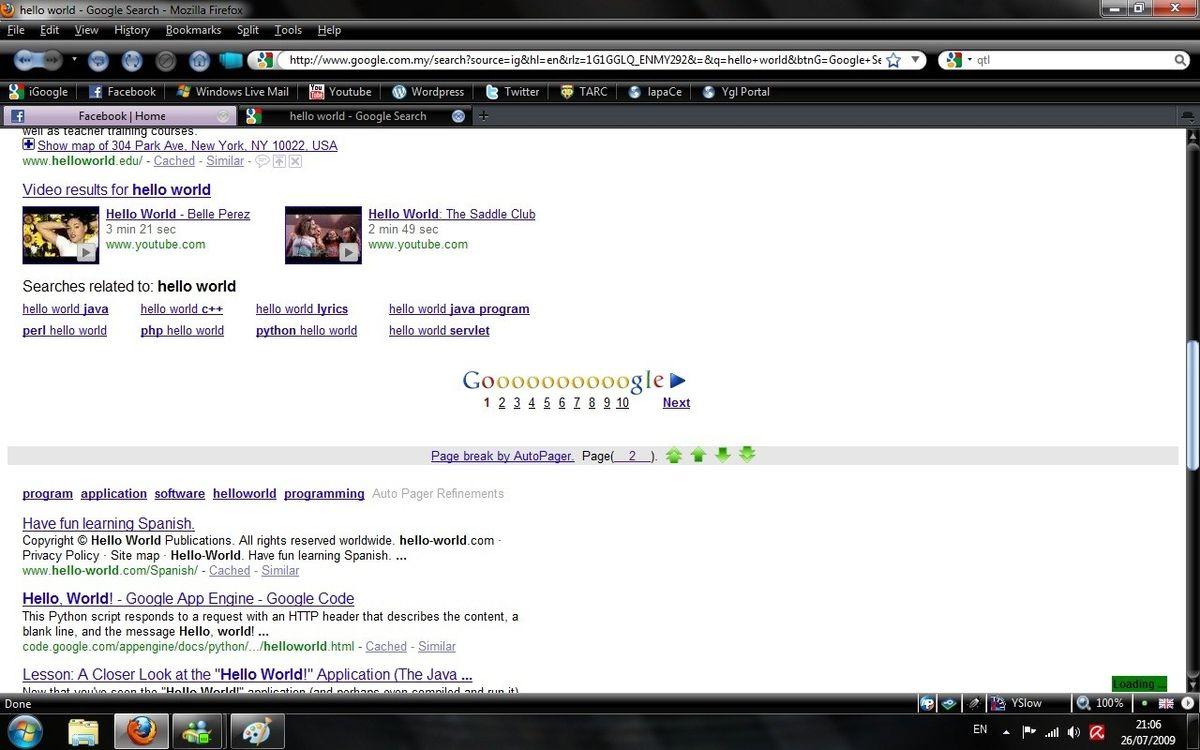
Task: Click the comment bubble icon beside helloworld.edu
Action: 262,161
